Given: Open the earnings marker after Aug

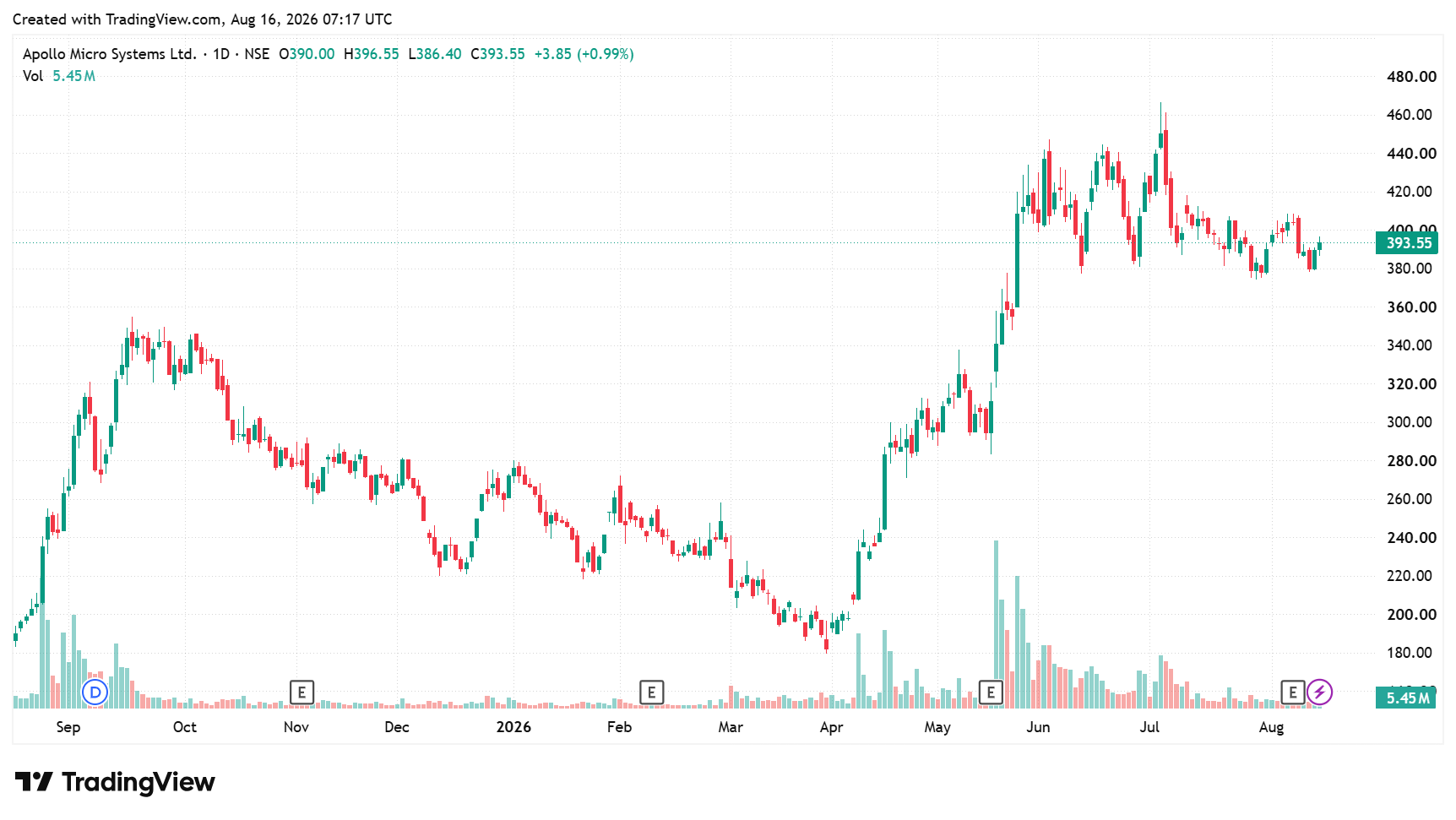Looking at the screenshot, I should (x=1293, y=692).
